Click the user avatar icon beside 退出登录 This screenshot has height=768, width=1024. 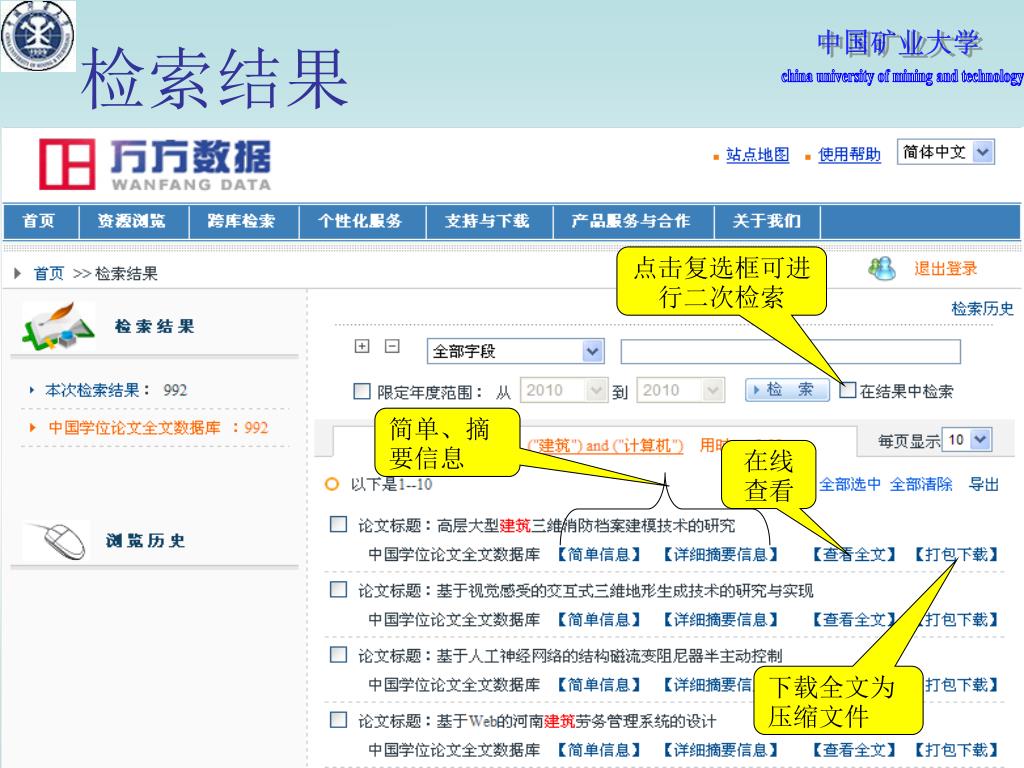[x=882, y=268]
